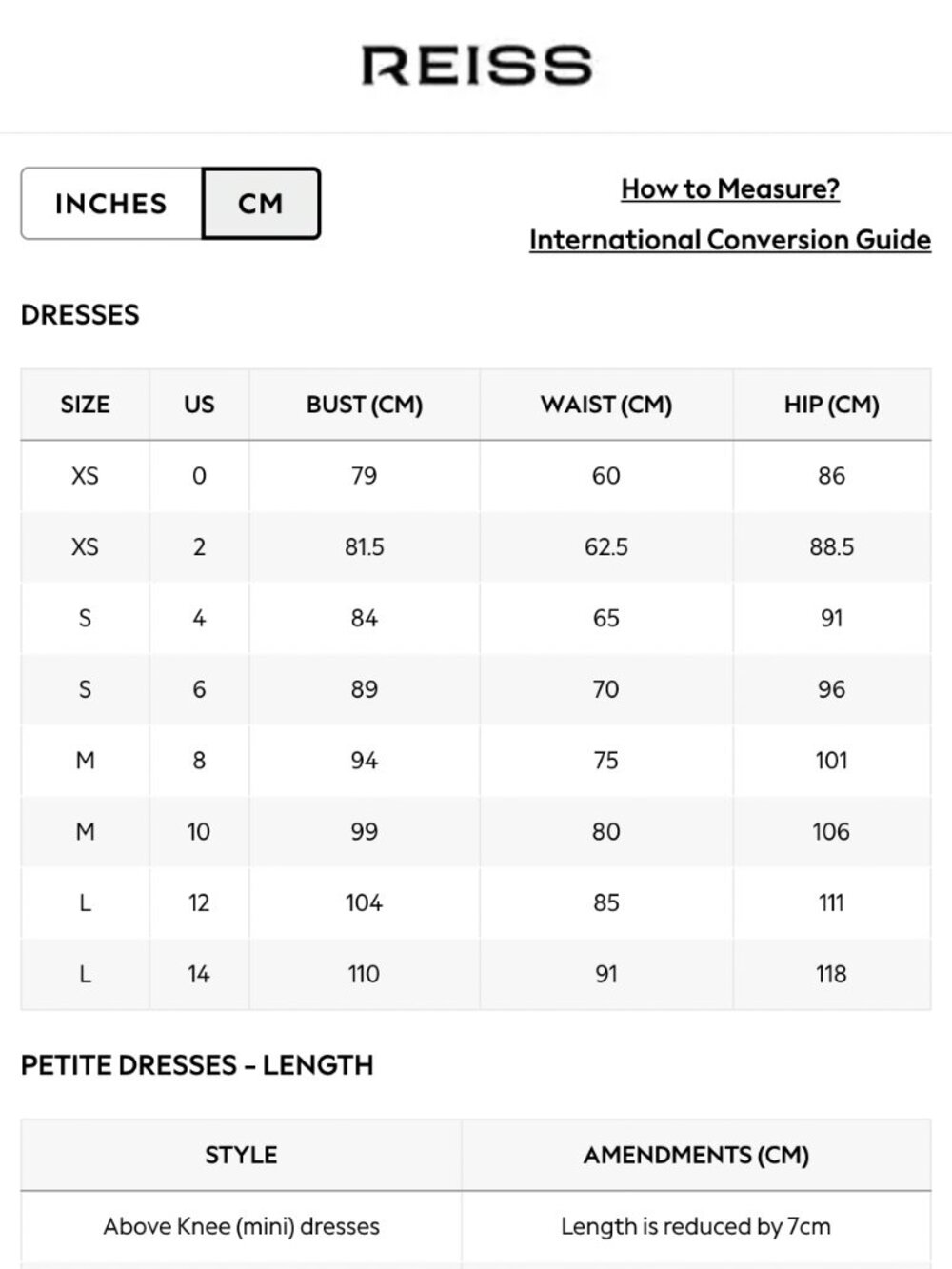The width and height of the screenshot is (952, 1269).
Task: Click the REISS logo
Action: (476, 66)
